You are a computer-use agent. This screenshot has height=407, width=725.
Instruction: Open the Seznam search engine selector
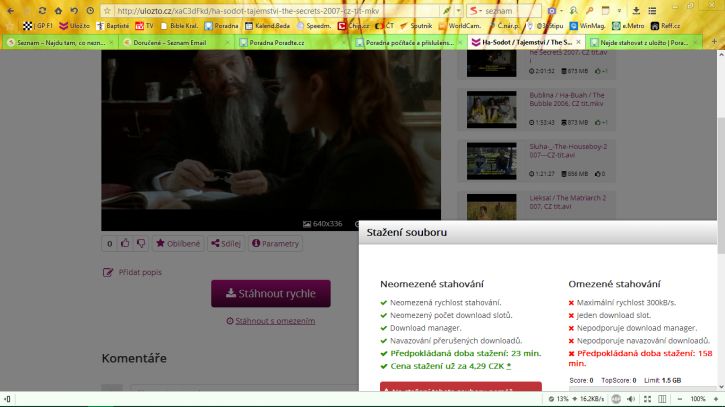(476, 10)
